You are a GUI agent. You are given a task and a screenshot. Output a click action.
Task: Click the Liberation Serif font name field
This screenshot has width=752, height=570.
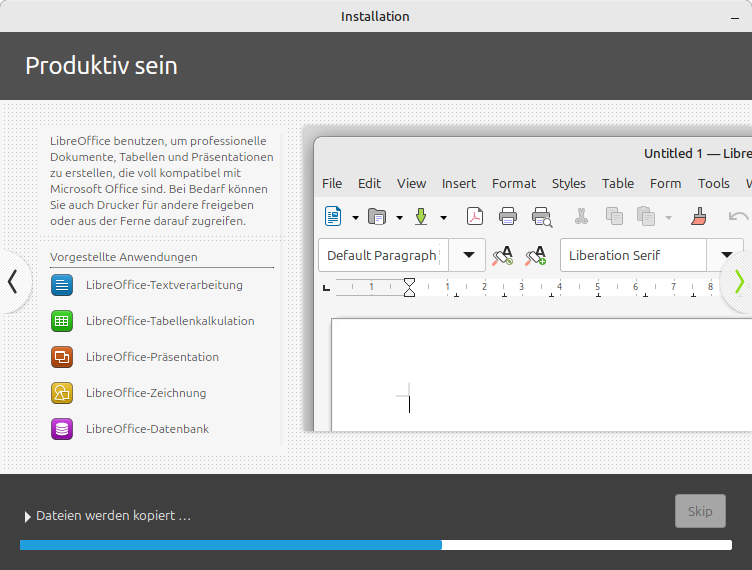click(634, 255)
